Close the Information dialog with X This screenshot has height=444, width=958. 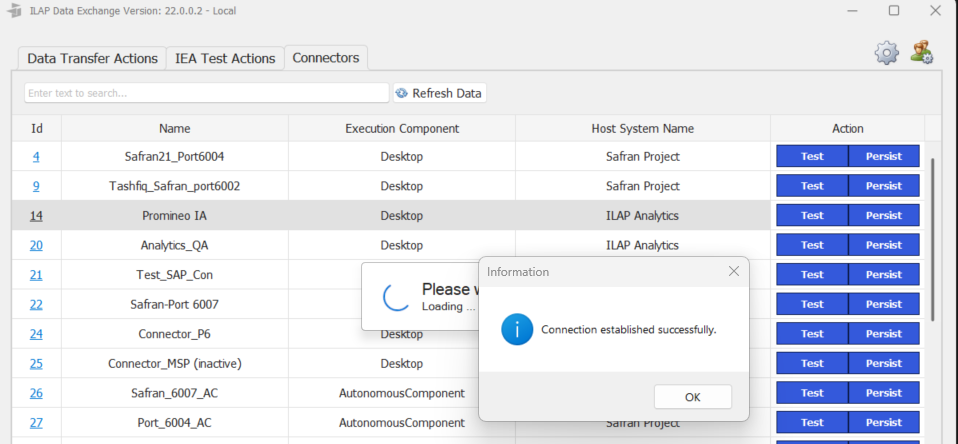[x=733, y=271]
